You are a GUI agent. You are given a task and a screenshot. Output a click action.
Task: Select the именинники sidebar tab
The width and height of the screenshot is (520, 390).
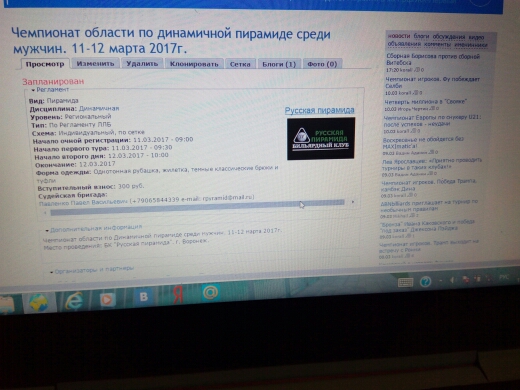pyautogui.click(x=471, y=45)
